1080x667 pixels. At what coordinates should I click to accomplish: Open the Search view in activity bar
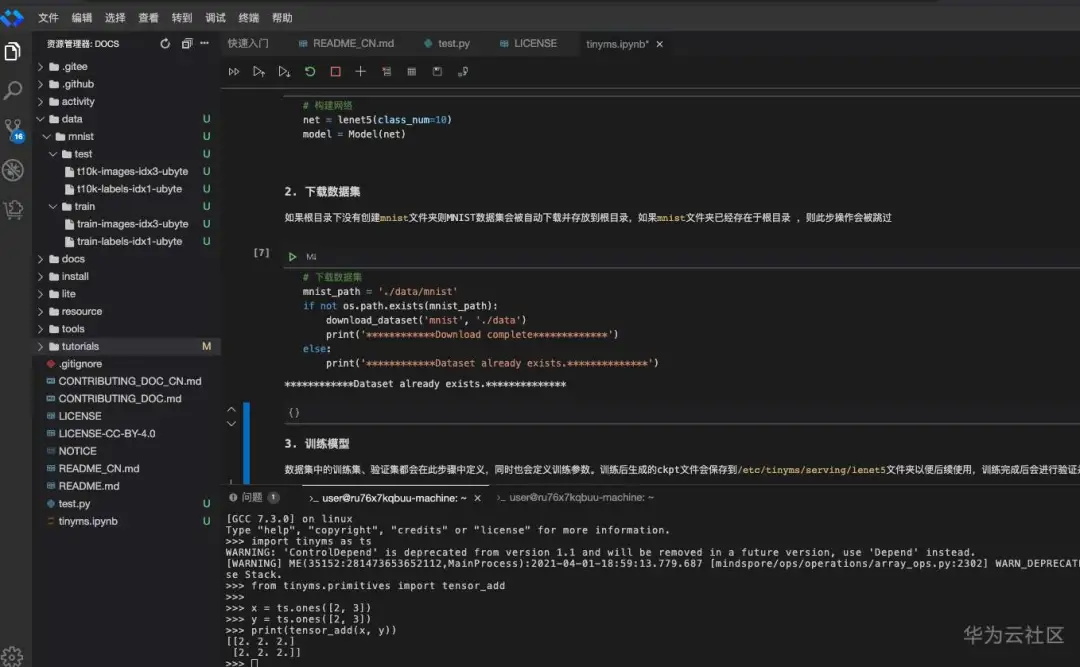(x=13, y=91)
